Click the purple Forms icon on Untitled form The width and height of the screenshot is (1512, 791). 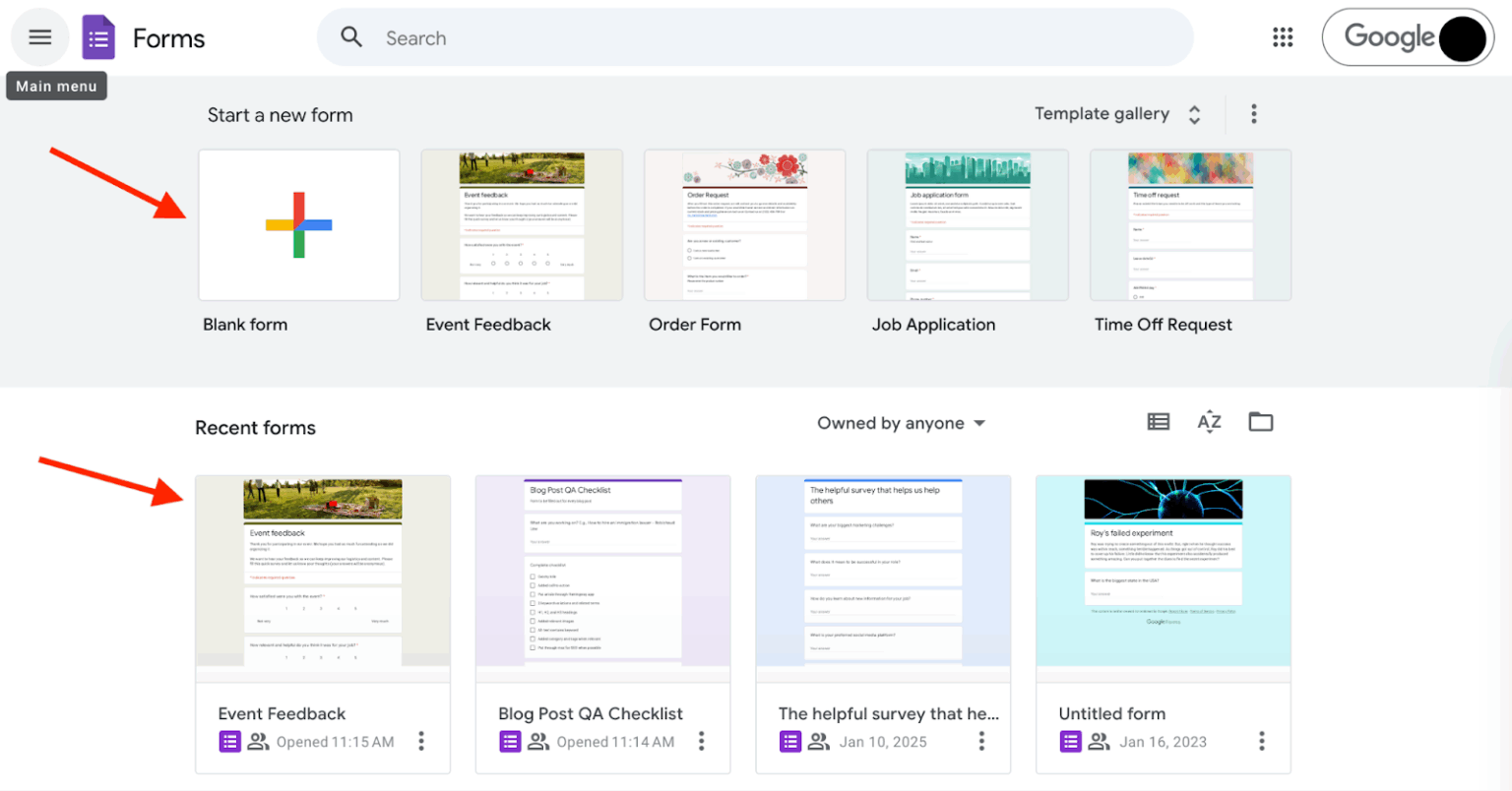coord(1070,741)
